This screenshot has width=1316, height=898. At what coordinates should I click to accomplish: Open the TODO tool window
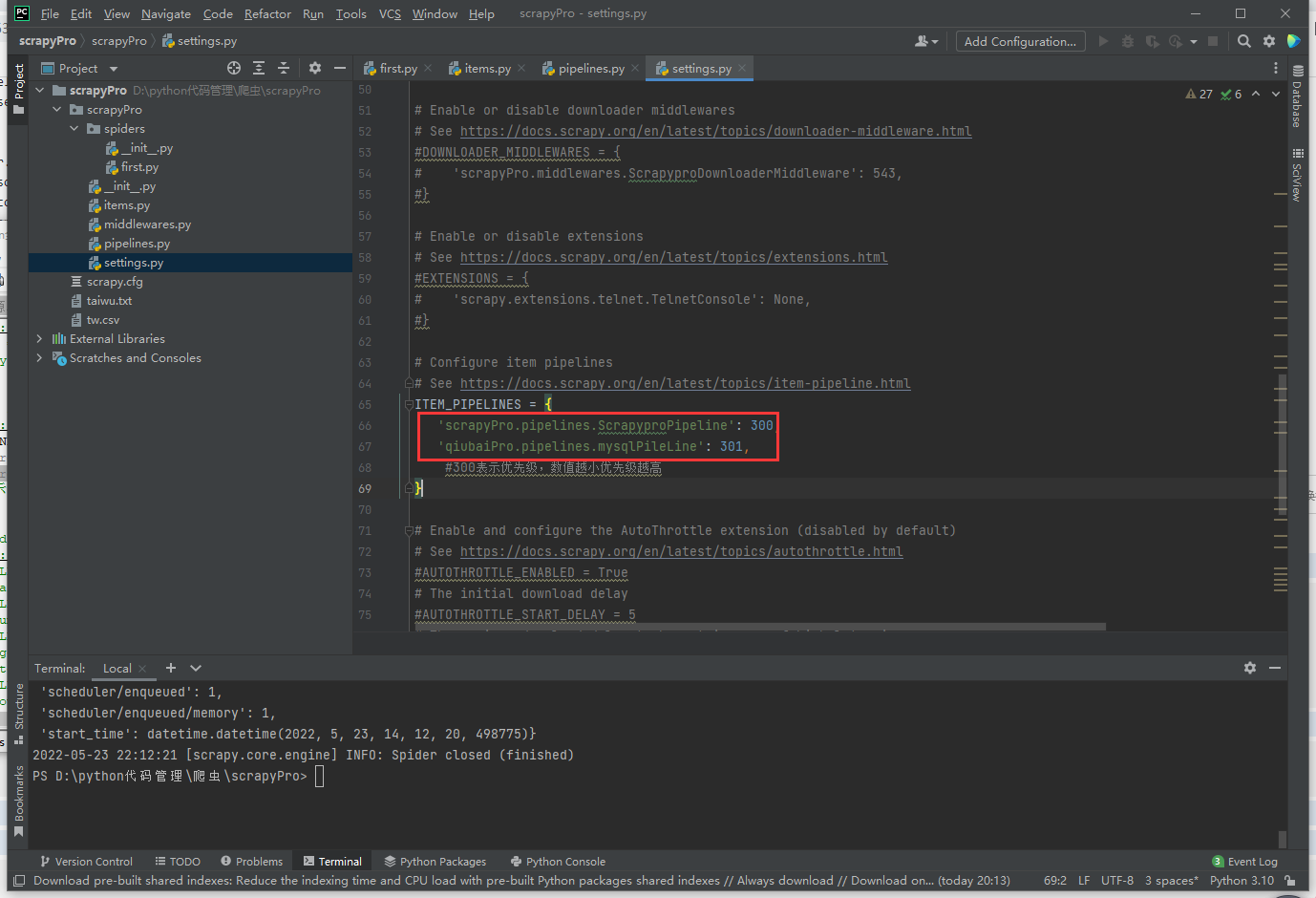(178, 862)
